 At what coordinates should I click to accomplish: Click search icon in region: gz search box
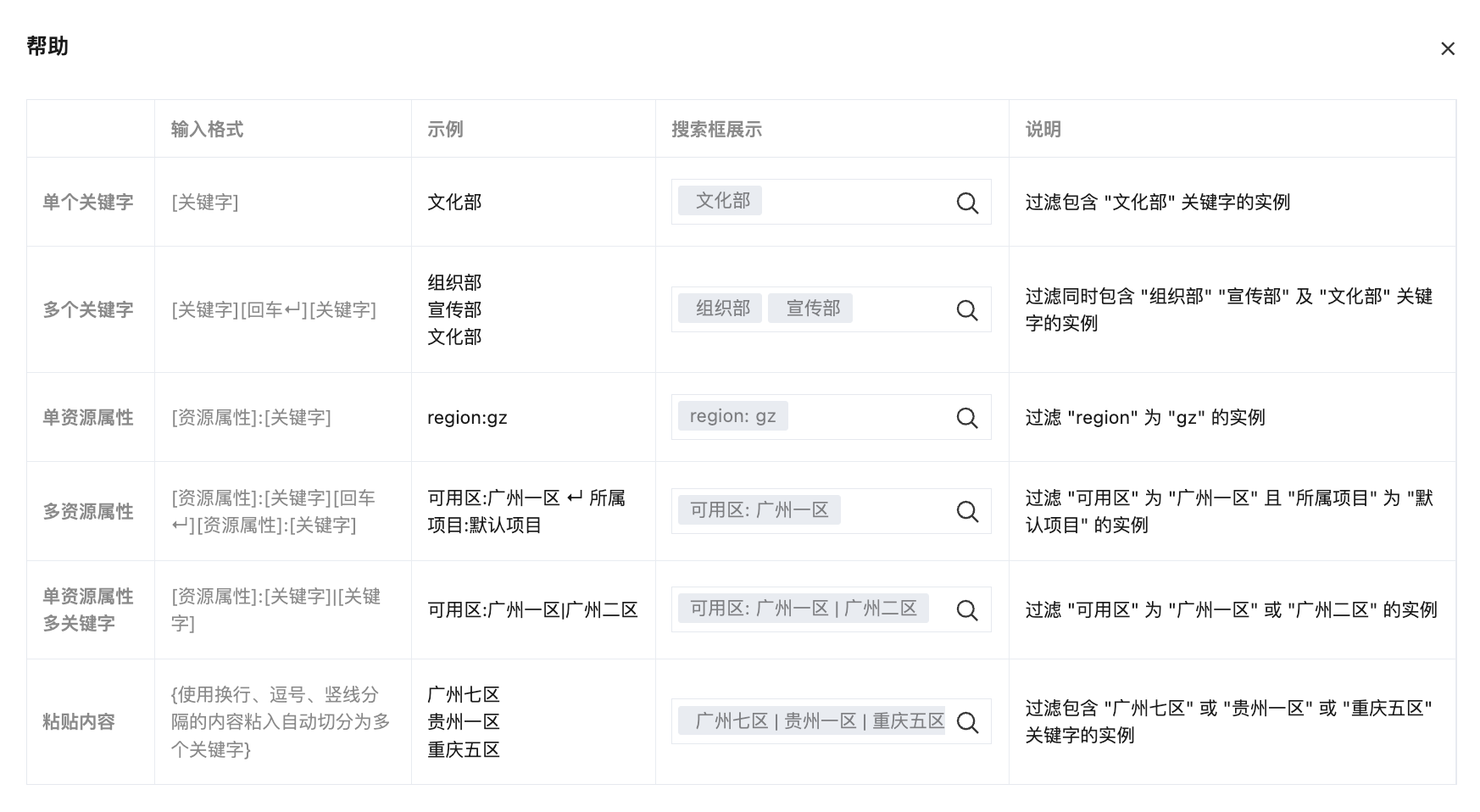[967, 418]
